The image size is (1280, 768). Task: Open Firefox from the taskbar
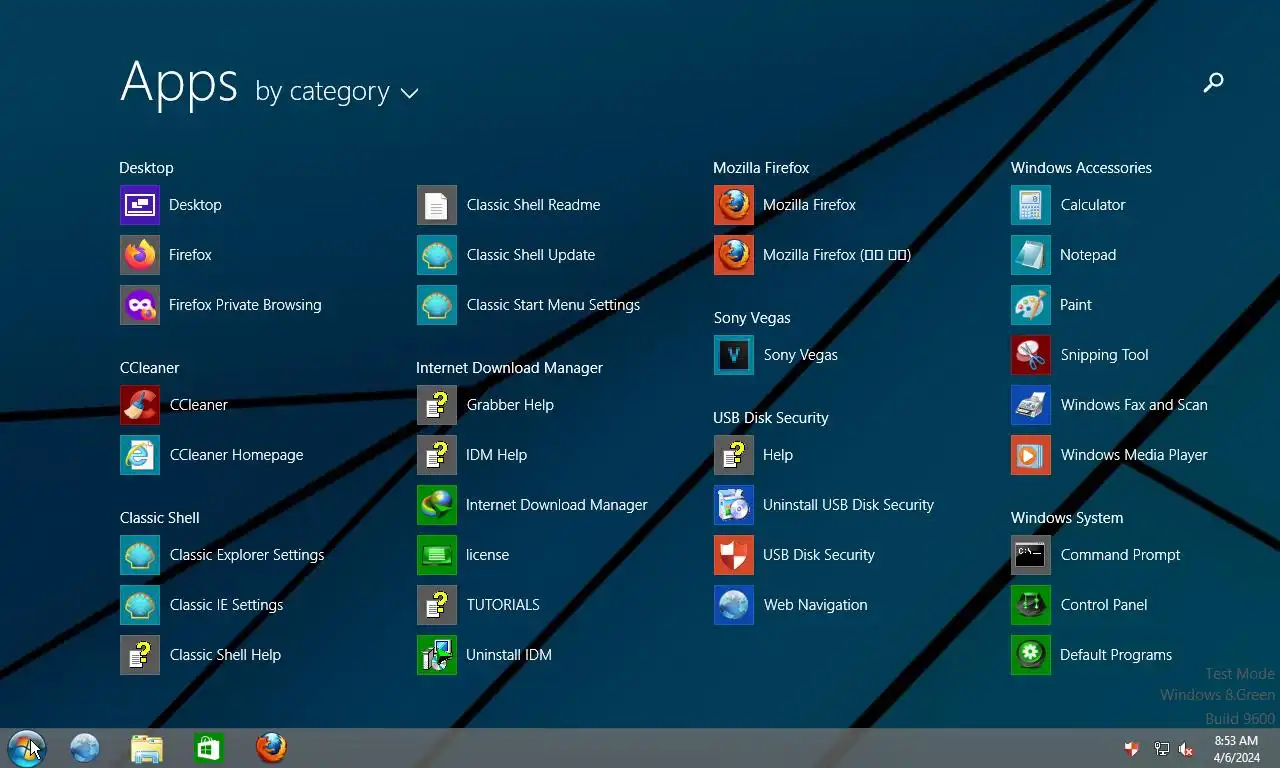point(270,748)
